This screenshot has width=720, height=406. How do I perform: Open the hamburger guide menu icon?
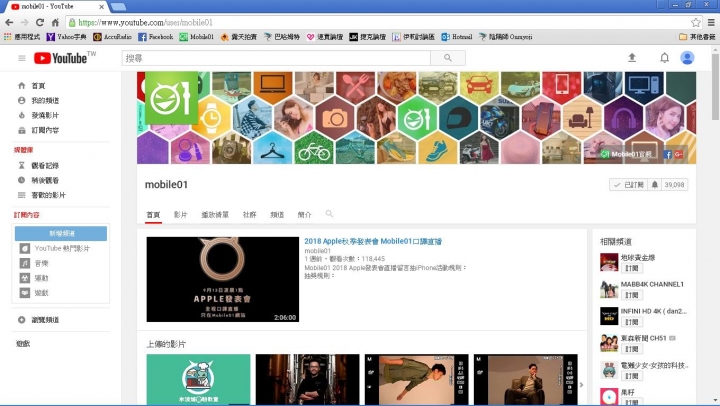(22, 58)
